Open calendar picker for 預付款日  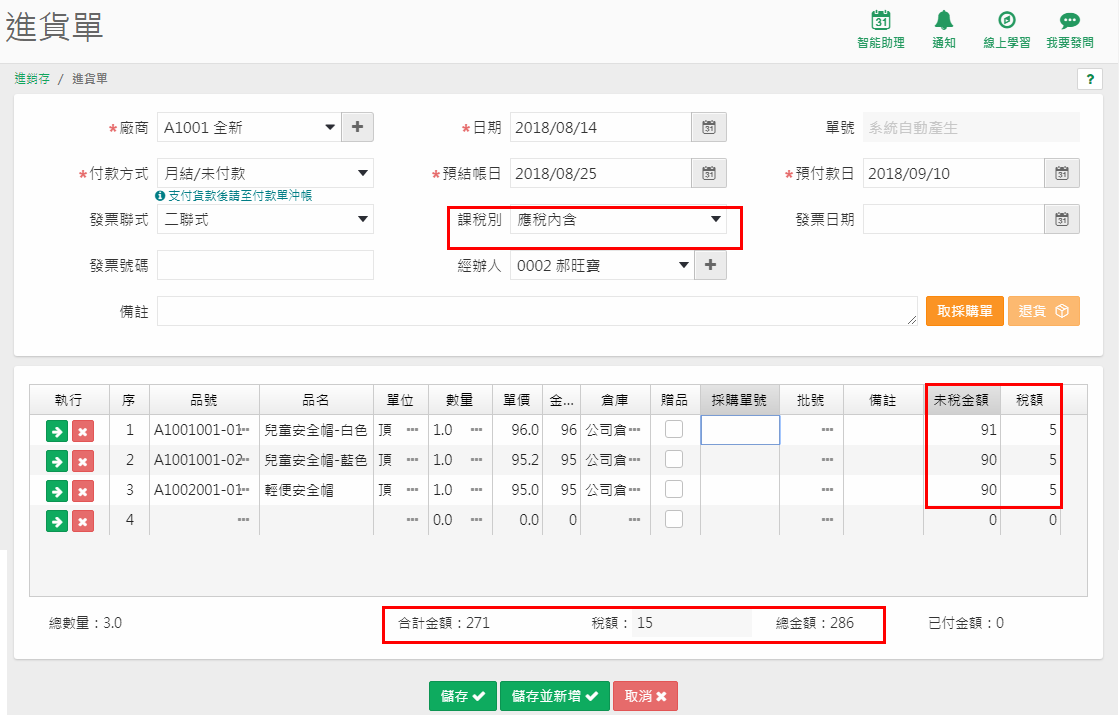(1062, 173)
